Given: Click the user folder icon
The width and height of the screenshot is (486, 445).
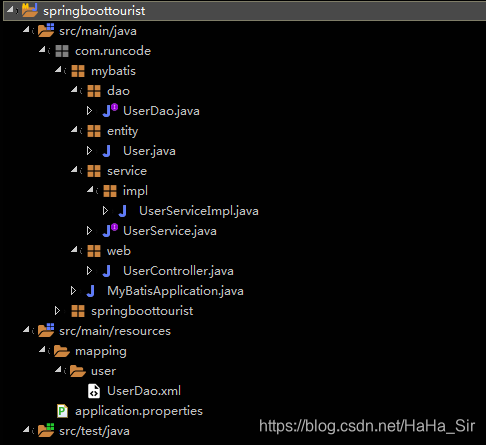Looking at the screenshot, I should (78, 371).
